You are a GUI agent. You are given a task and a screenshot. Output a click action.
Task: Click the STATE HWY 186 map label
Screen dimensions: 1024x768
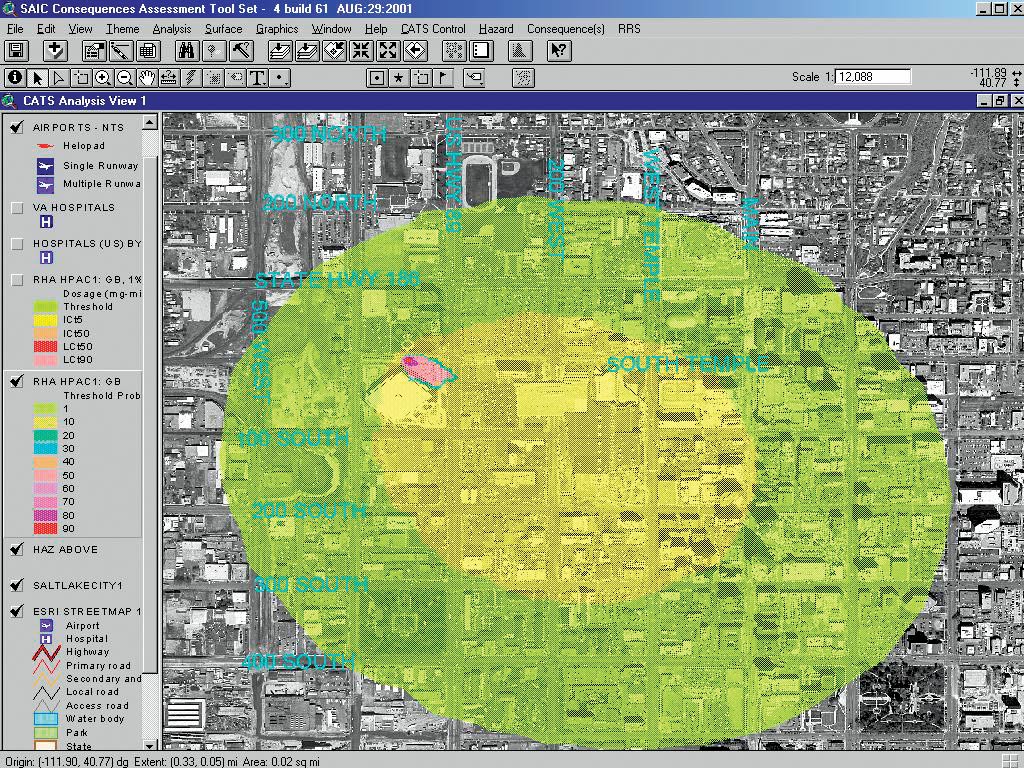(337, 280)
